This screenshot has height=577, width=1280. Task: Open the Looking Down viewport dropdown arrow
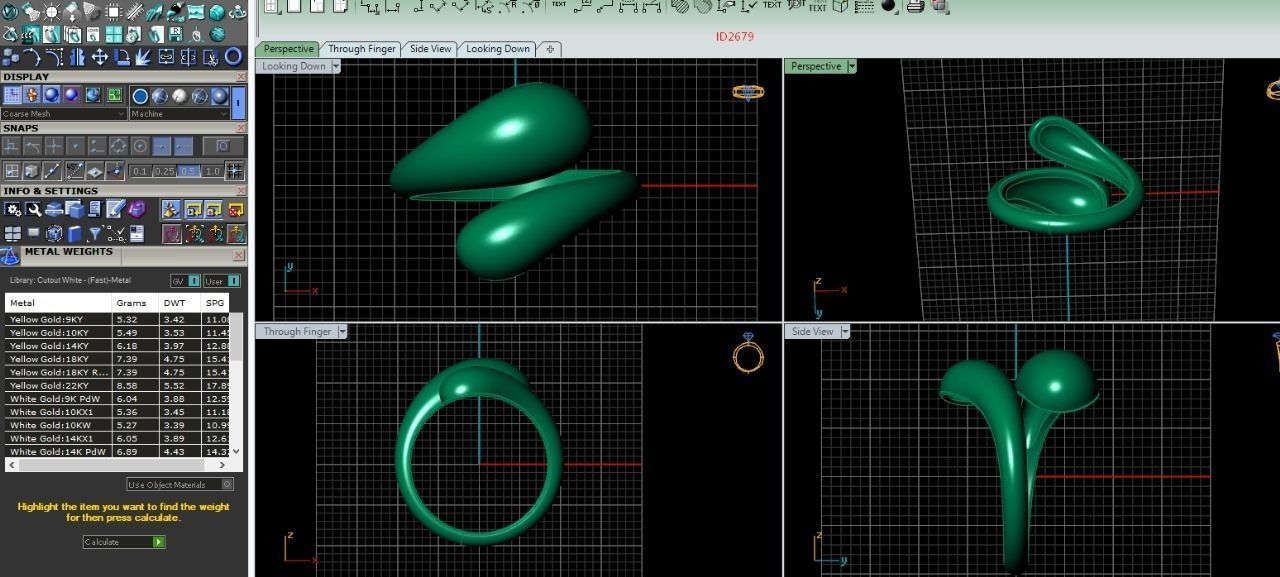pyautogui.click(x=336, y=66)
